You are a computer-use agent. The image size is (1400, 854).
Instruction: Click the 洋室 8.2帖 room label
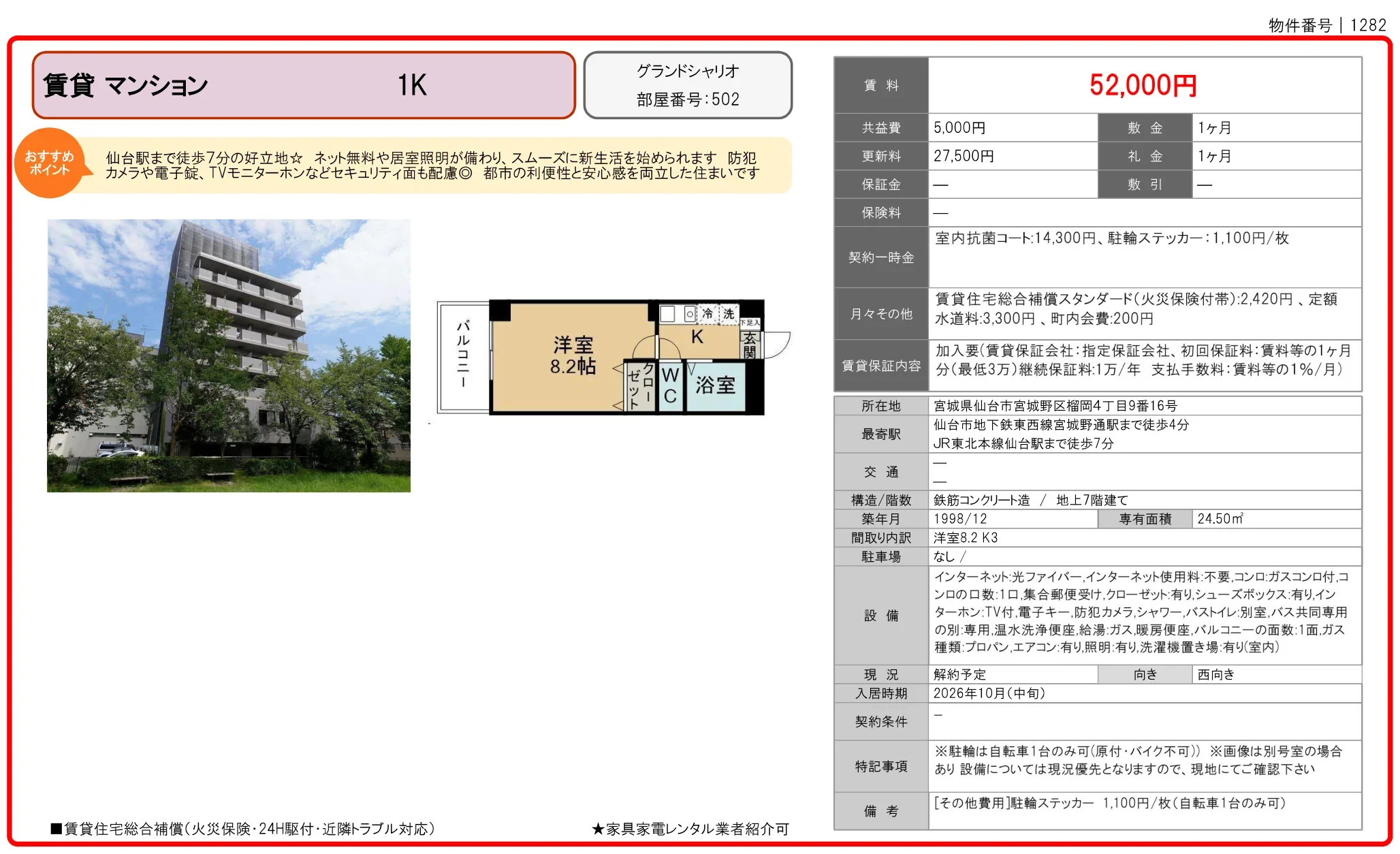[573, 355]
